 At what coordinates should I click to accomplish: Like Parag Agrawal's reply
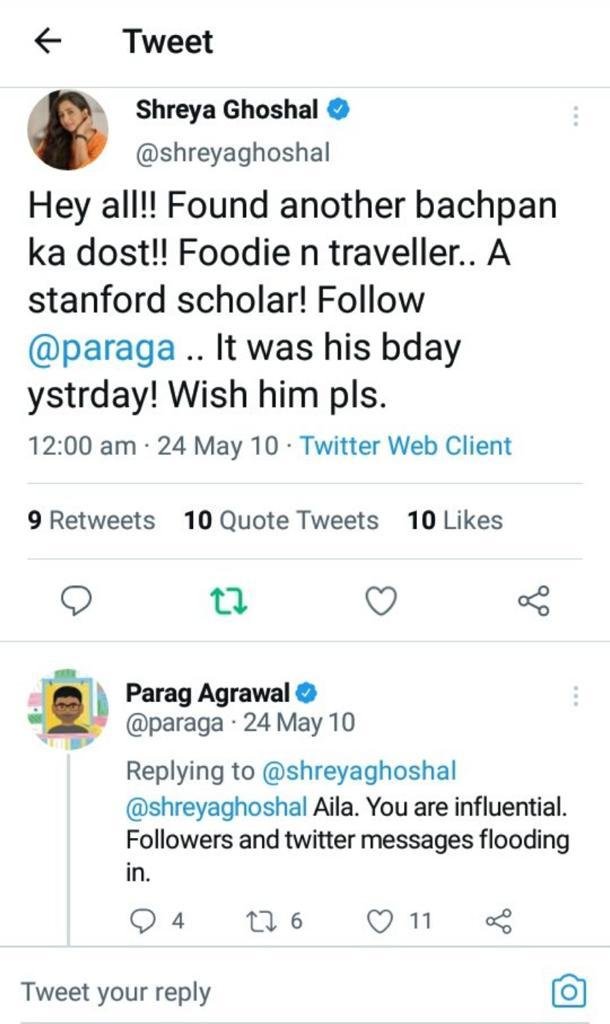click(381, 920)
